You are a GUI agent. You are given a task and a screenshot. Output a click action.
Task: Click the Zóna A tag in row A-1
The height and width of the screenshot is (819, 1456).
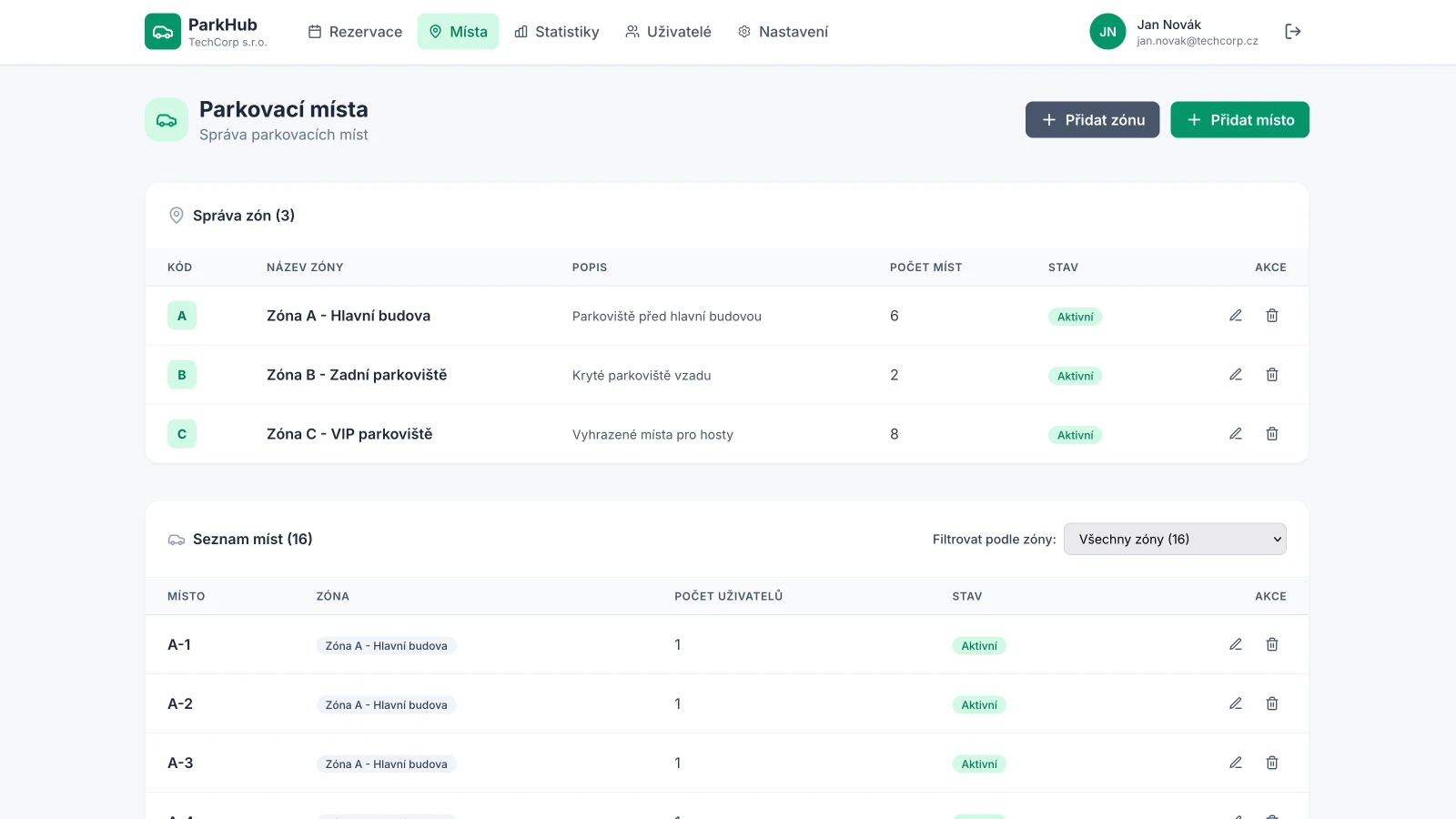pyautogui.click(x=386, y=646)
